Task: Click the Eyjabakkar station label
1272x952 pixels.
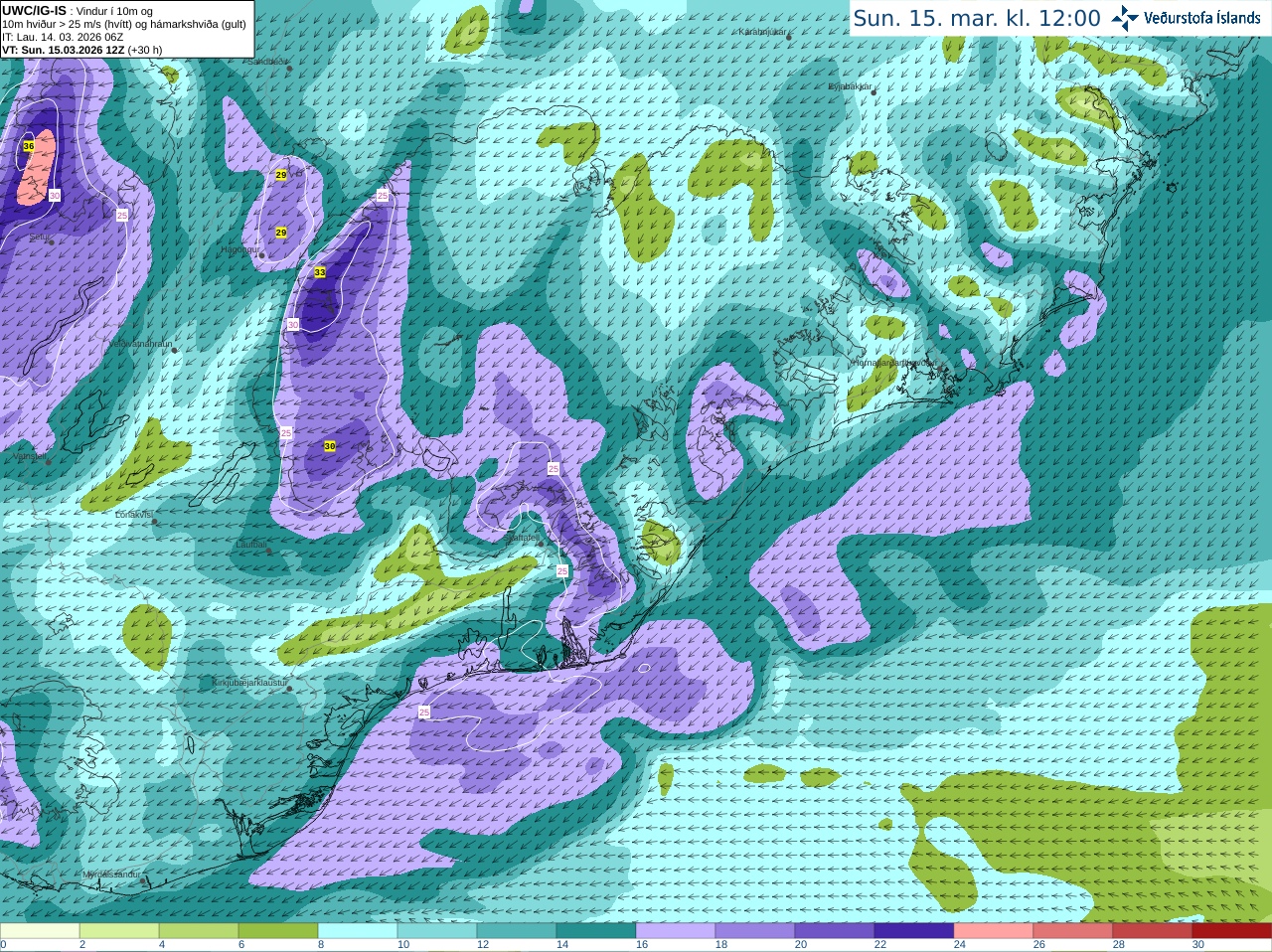Action: coord(849,87)
